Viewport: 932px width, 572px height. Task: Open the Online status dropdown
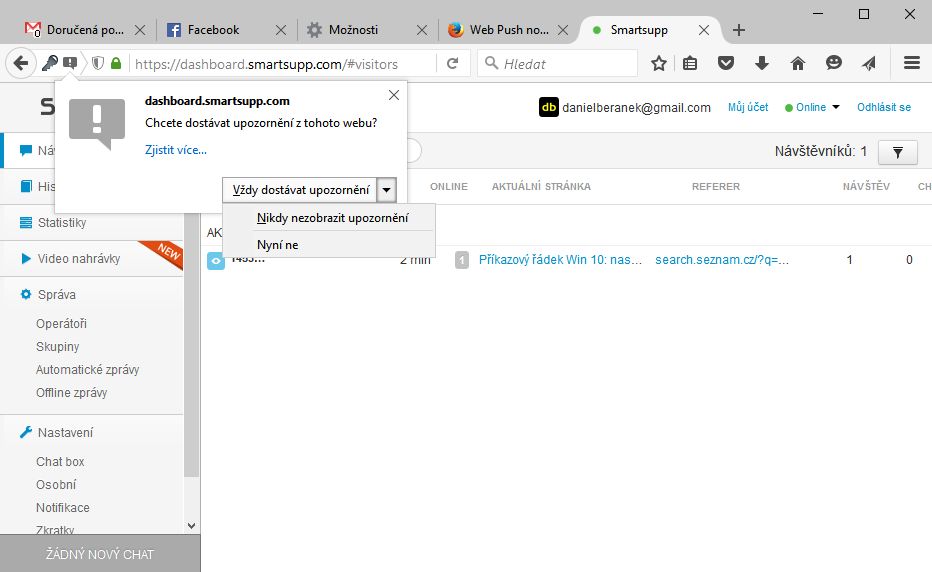pyautogui.click(x=812, y=107)
